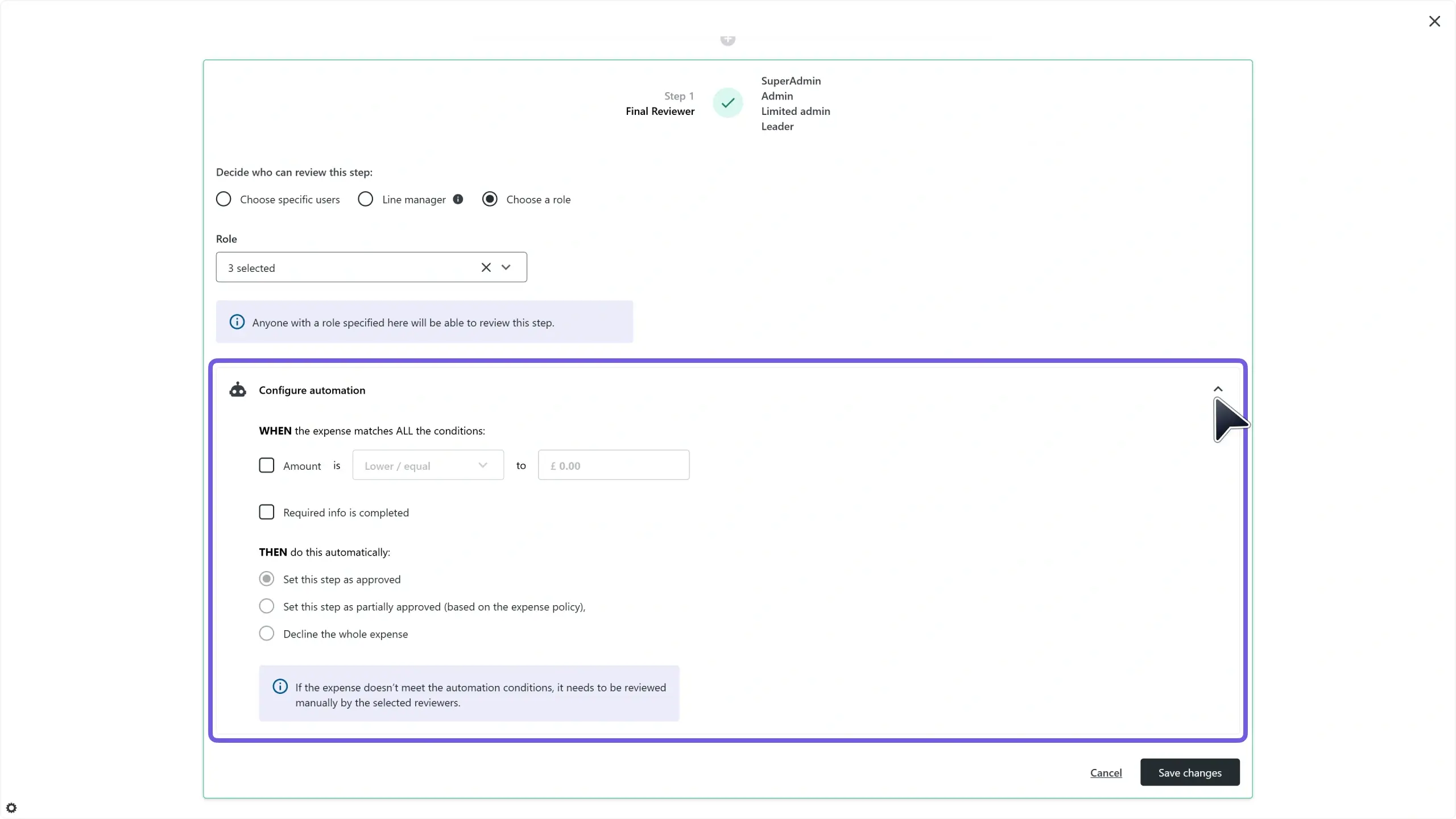Select Choose specific users option
The width and height of the screenshot is (1456, 819).
click(x=224, y=199)
